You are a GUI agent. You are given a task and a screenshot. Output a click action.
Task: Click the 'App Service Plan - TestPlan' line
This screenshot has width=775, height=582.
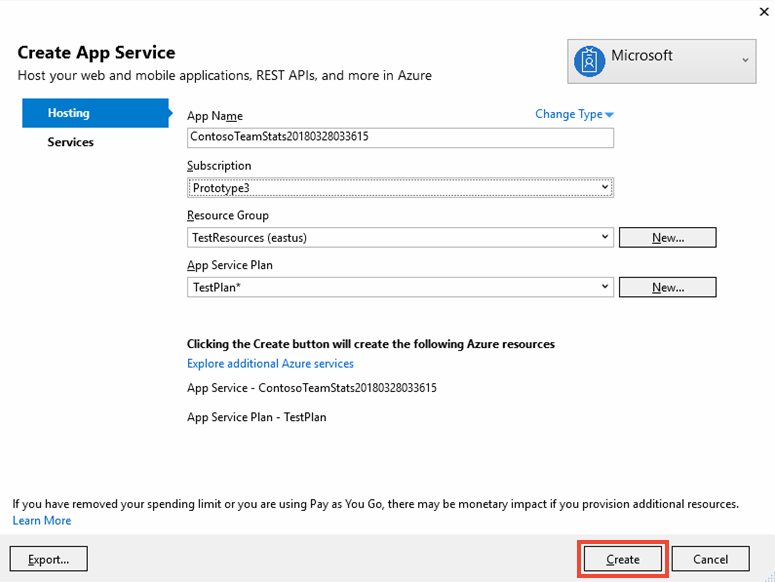tap(257, 417)
